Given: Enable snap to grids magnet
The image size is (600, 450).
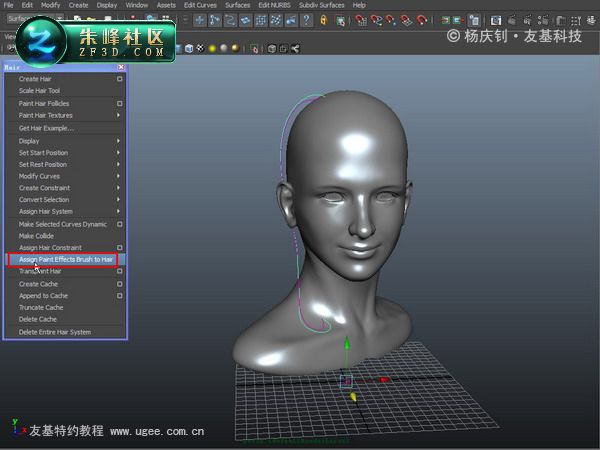Looking at the screenshot, I should pos(360,20).
